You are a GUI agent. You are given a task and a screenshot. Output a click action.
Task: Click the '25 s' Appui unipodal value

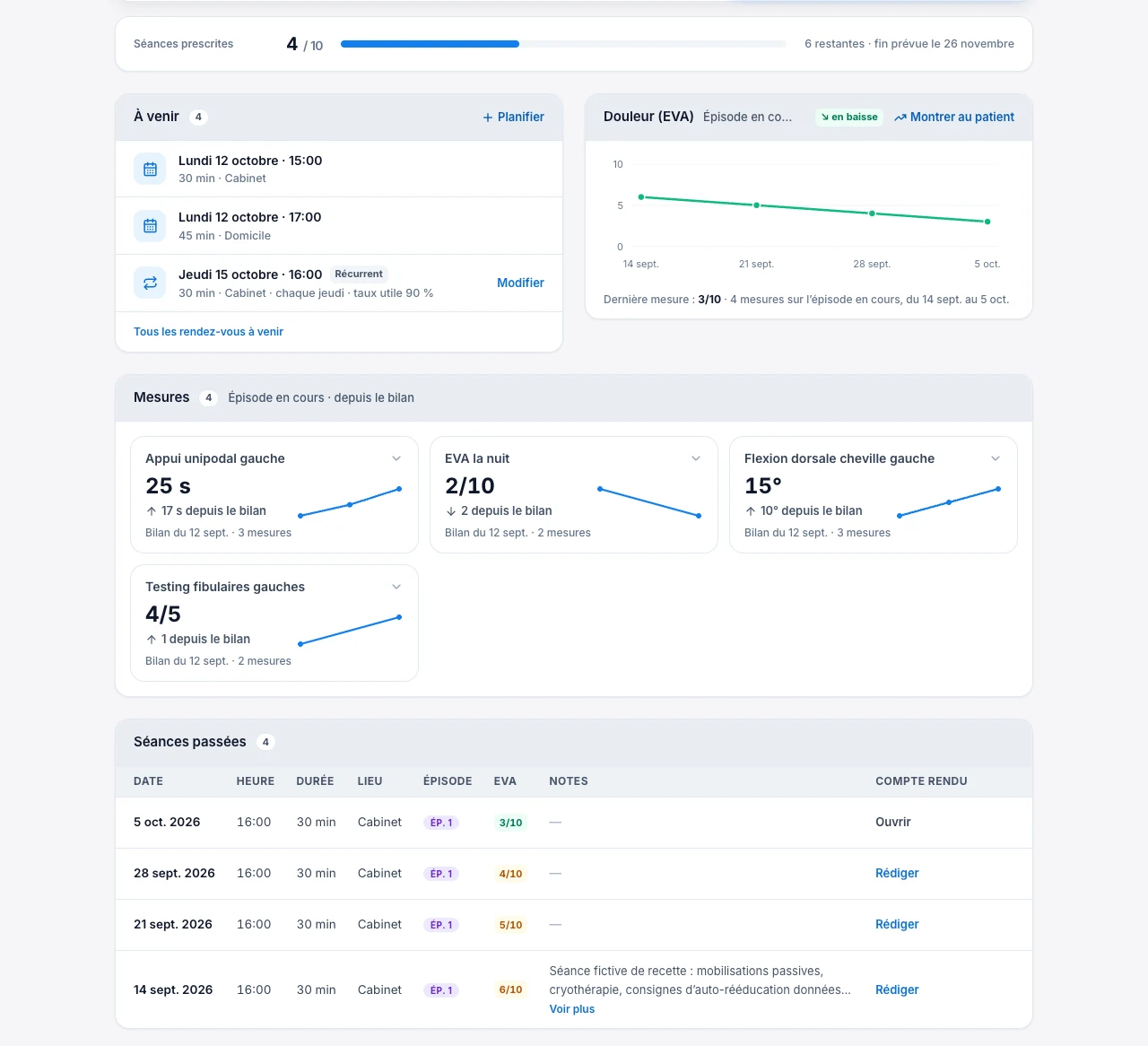click(169, 486)
